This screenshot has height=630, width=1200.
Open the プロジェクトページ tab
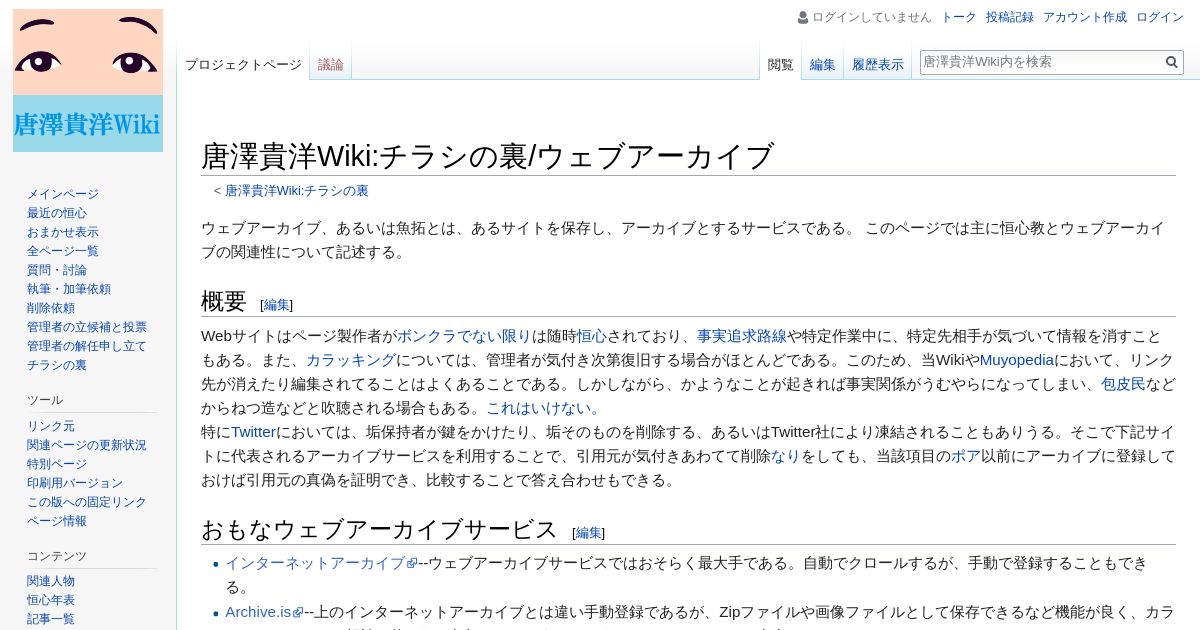[x=243, y=64]
